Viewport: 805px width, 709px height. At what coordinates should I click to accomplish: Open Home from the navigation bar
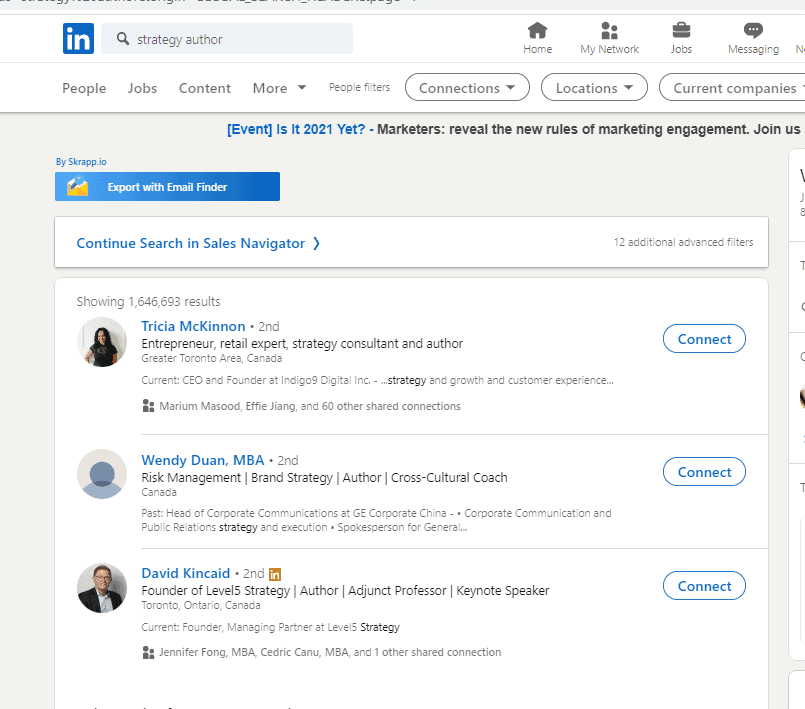pyautogui.click(x=538, y=38)
